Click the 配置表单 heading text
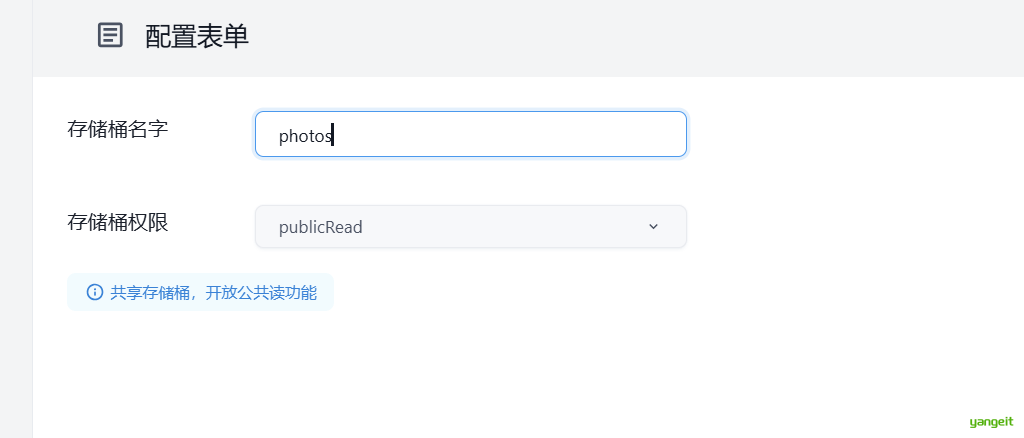The image size is (1024, 438). coord(197,37)
